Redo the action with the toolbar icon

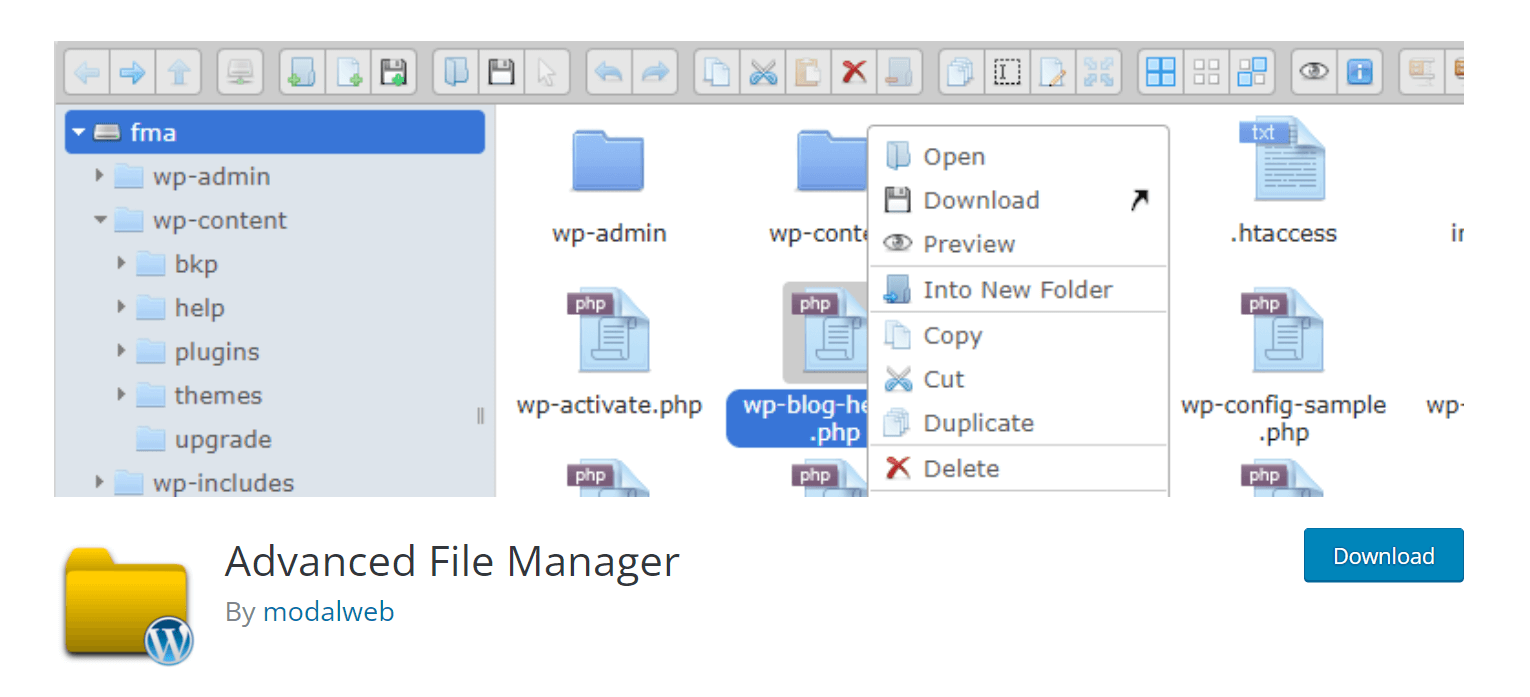[x=655, y=72]
